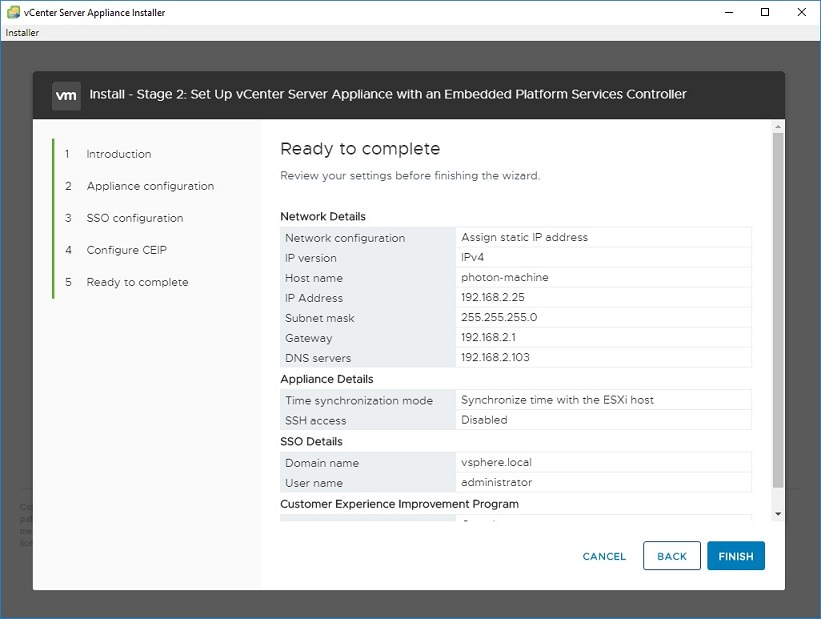Click the 'IP version' row label
Screen dimensions: 821x619
click(311, 258)
